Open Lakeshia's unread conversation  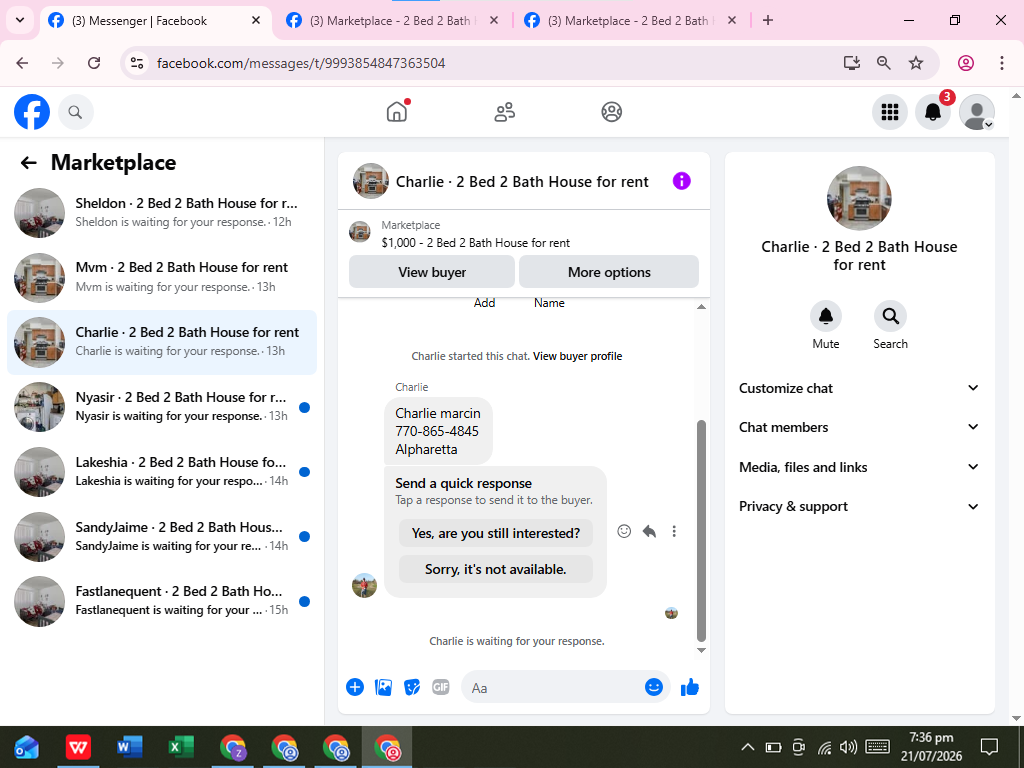161,471
